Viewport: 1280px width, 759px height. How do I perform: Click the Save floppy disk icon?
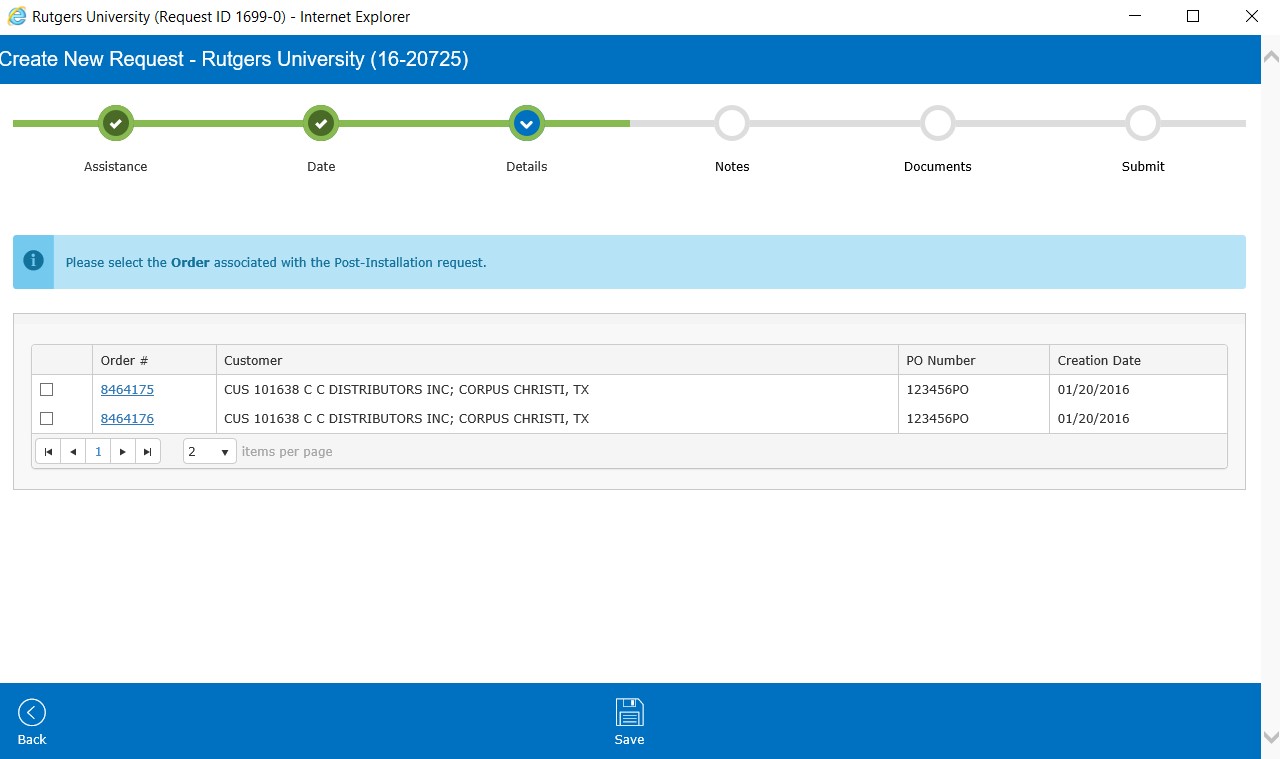point(629,712)
